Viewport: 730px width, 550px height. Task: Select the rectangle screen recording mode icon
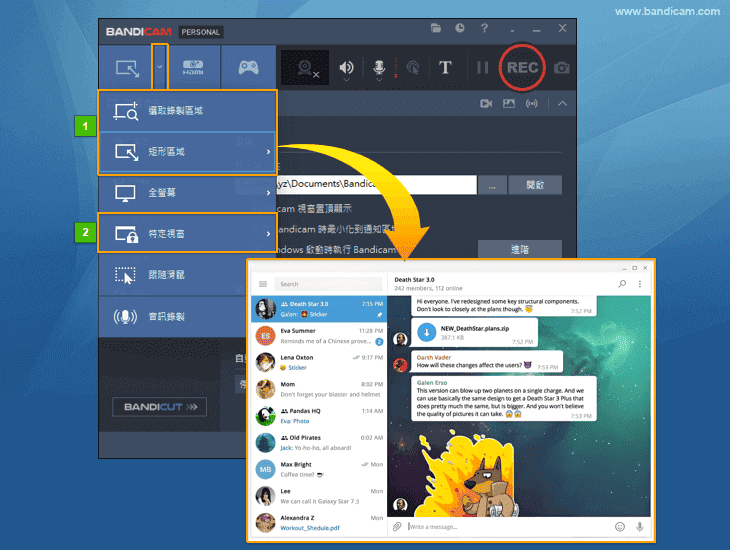coord(127,68)
